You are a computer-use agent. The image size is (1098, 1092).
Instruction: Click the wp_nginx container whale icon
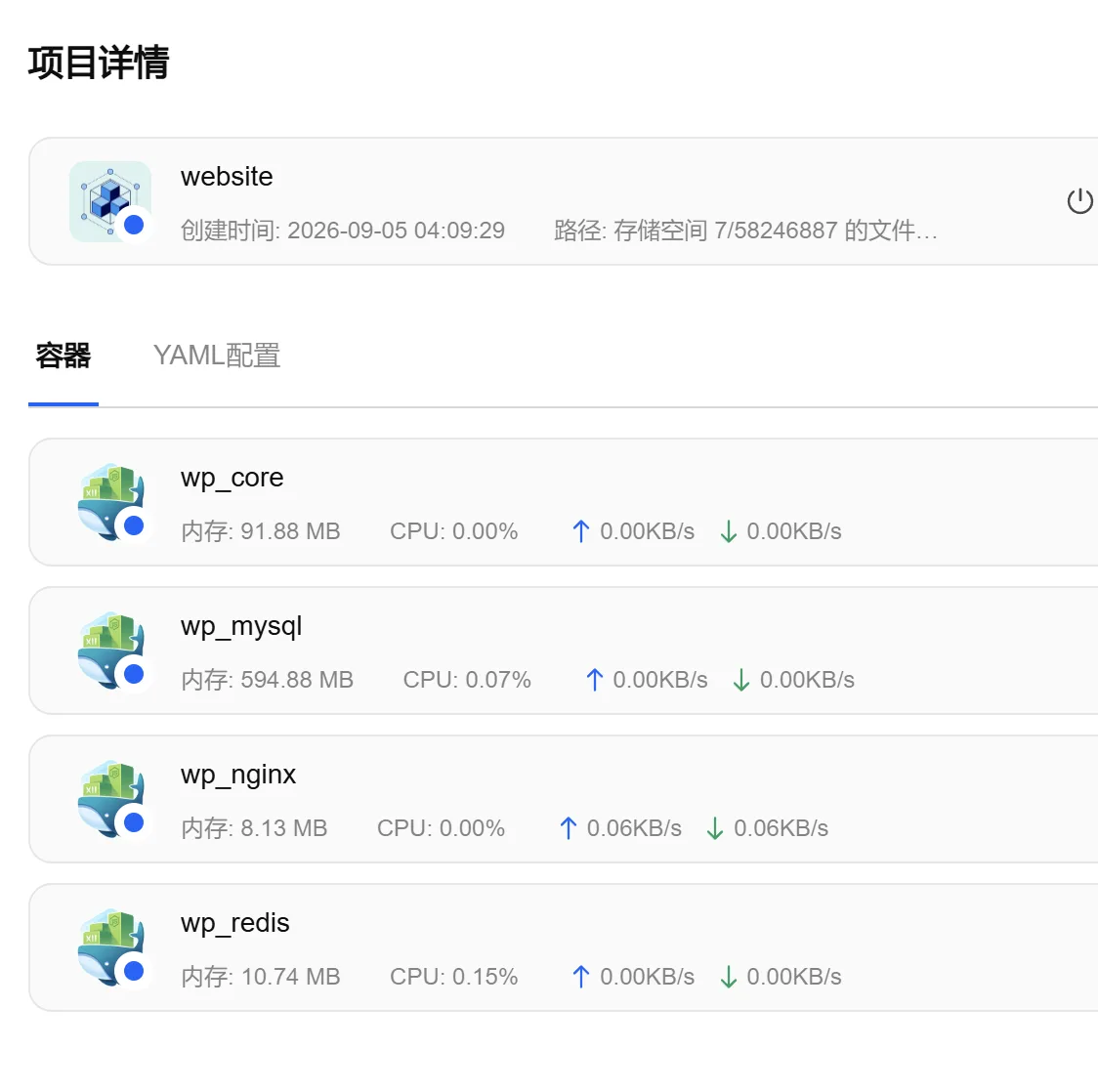(x=110, y=799)
